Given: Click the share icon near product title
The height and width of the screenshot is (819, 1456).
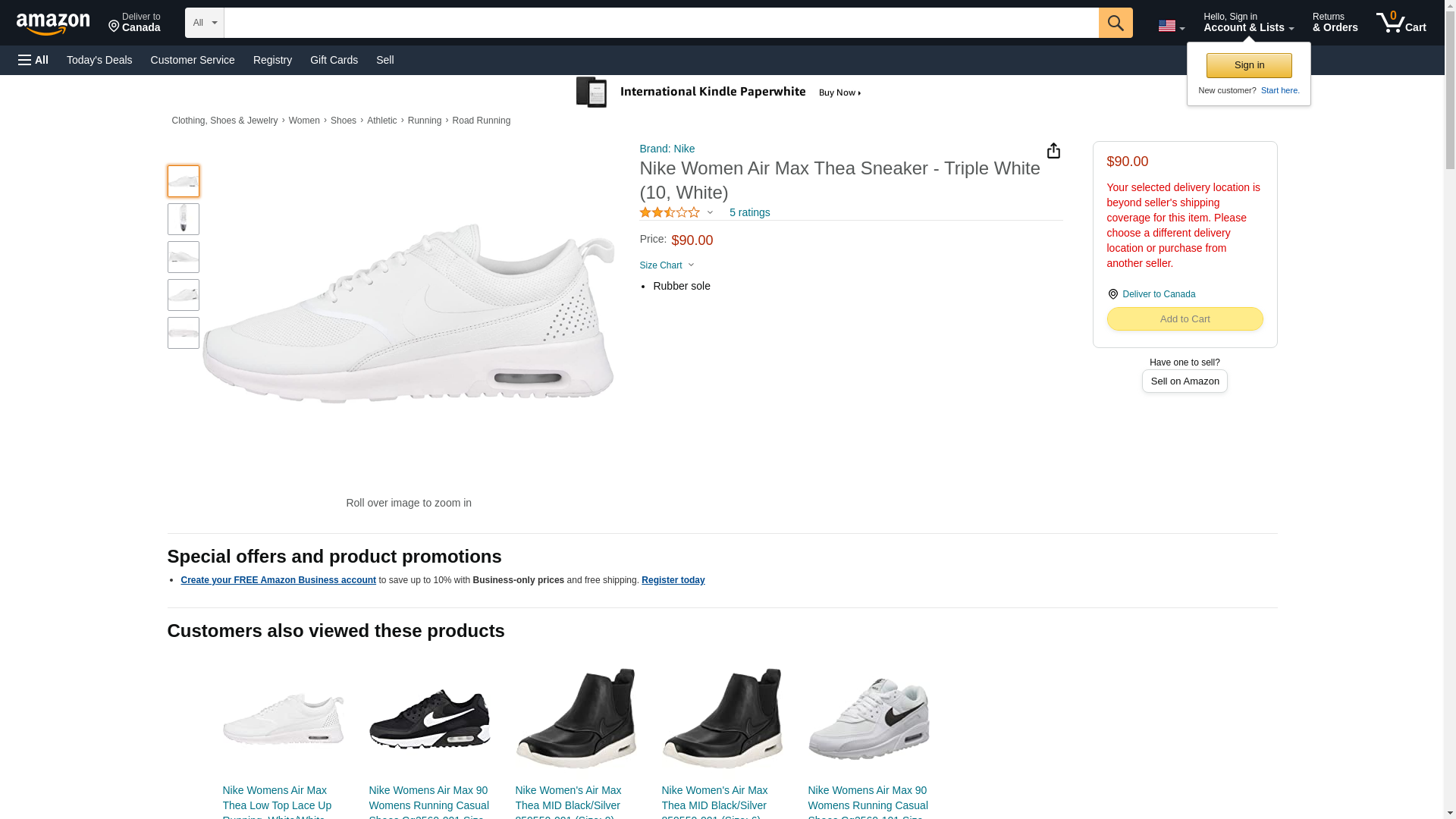Looking at the screenshot, I should [1053, 151].
